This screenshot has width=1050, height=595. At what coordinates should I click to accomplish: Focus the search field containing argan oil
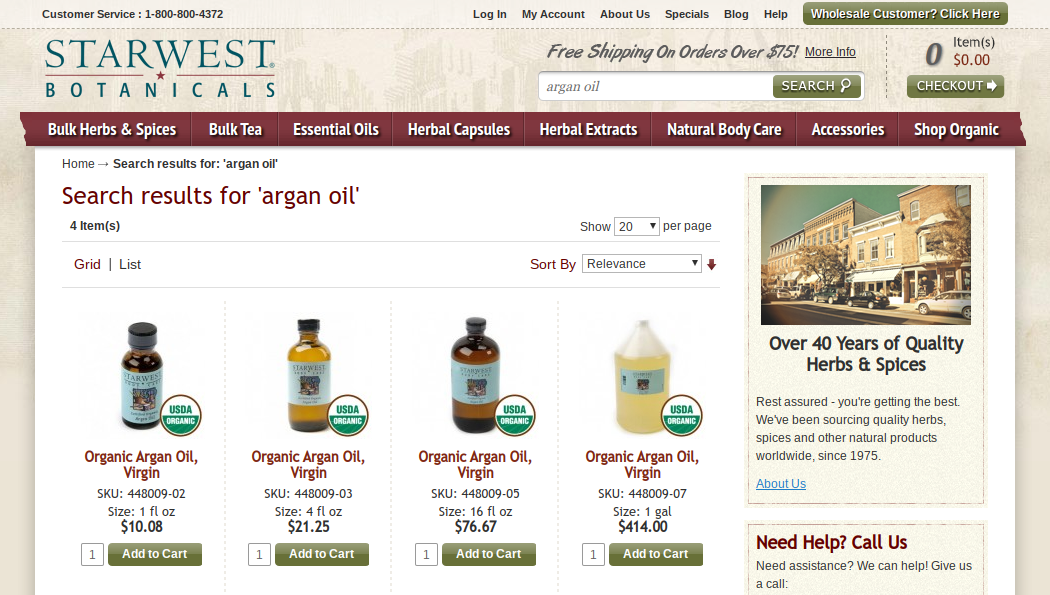click(656, 86)
